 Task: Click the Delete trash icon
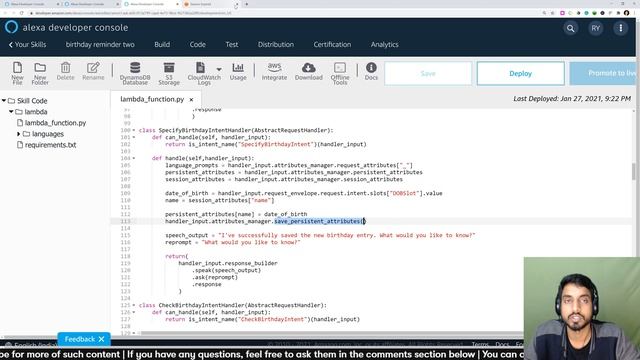(x=65, y=71)
